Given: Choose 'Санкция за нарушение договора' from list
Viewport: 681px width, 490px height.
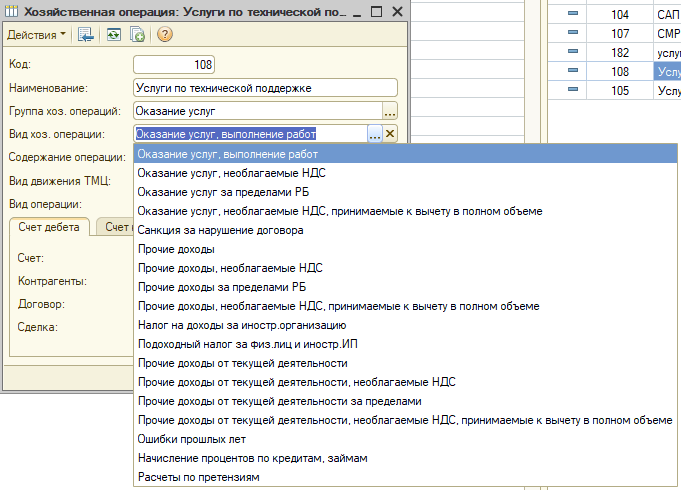Looking at the screenshot, I should click(x=220, y=230).
